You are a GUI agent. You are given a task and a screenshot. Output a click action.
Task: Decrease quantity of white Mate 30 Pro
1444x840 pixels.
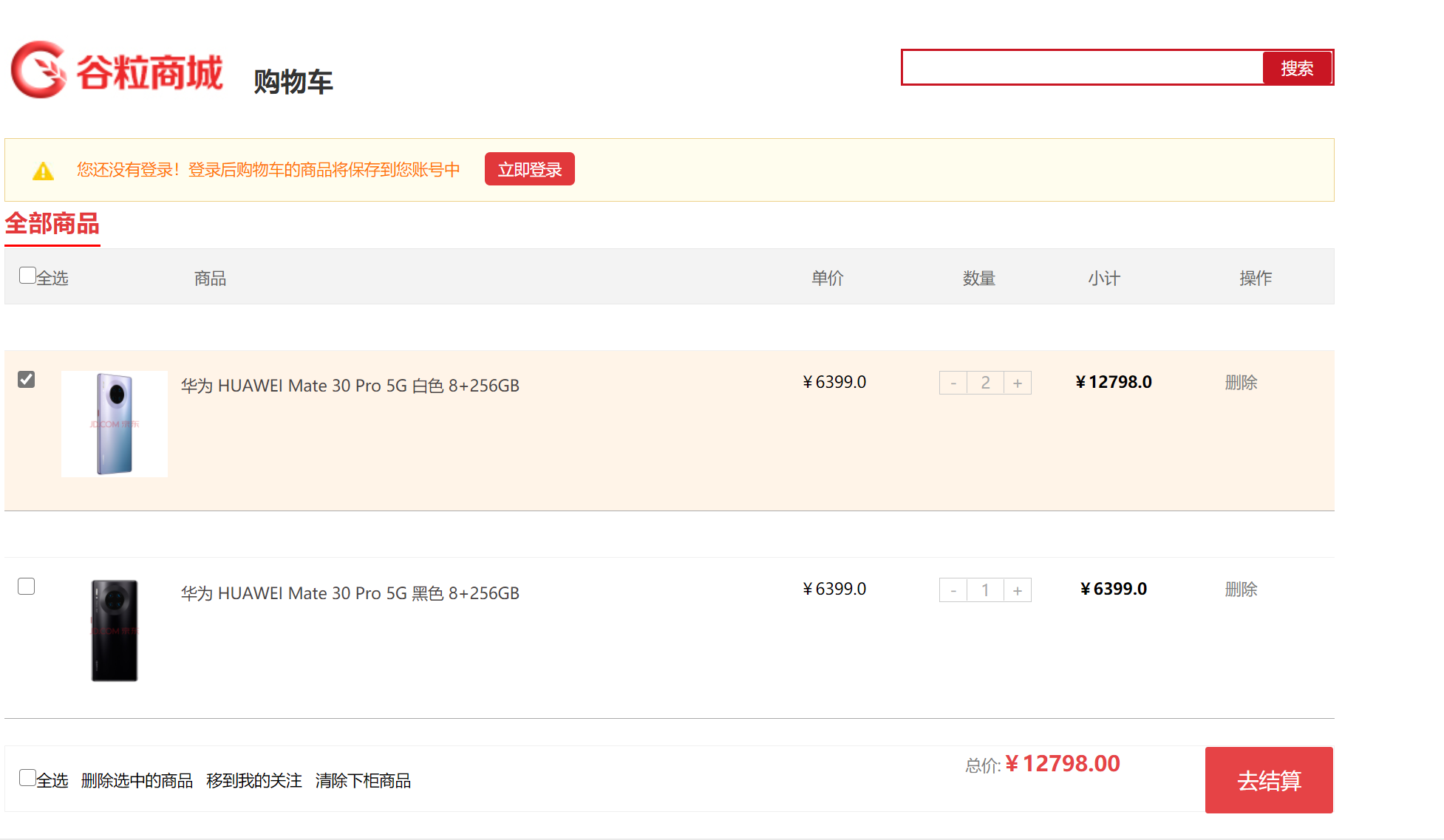pos(953,383)
